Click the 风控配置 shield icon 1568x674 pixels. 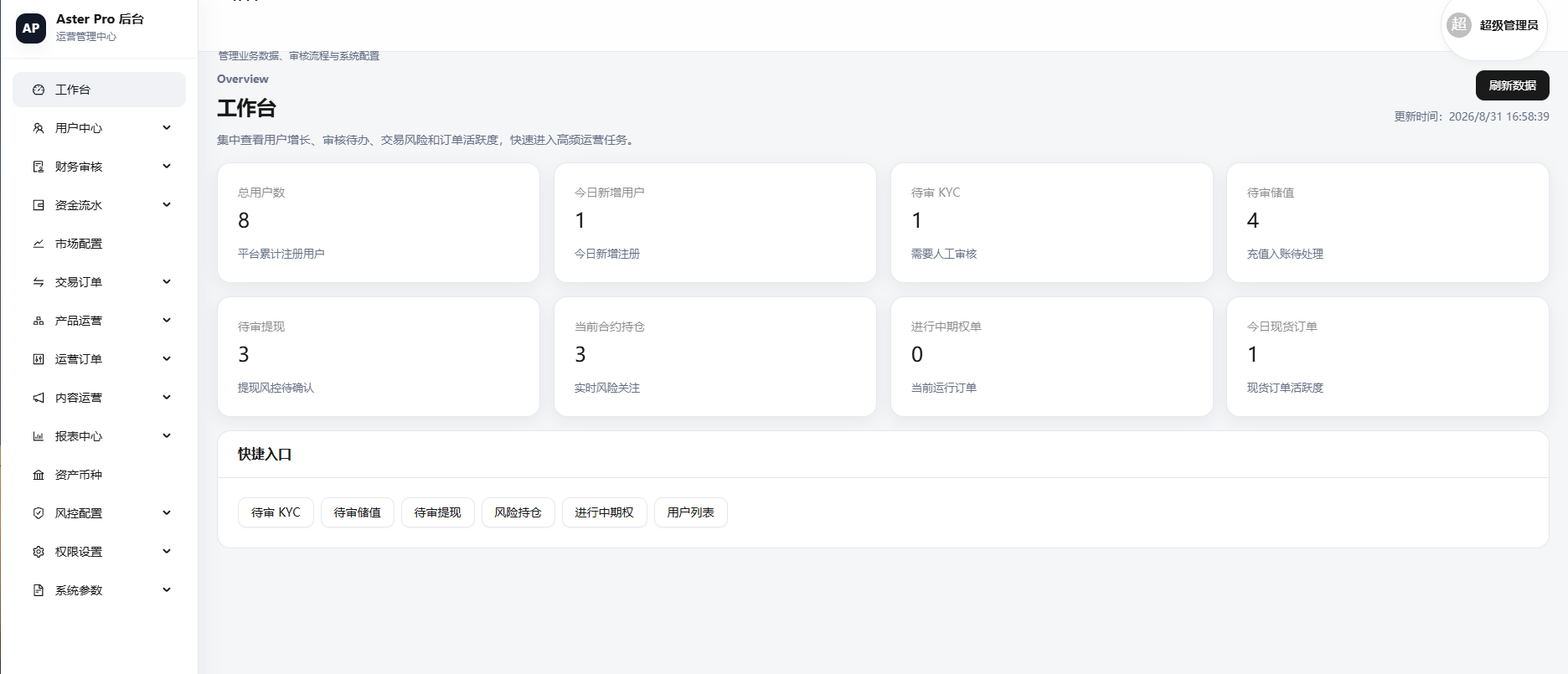click(39, 513)
